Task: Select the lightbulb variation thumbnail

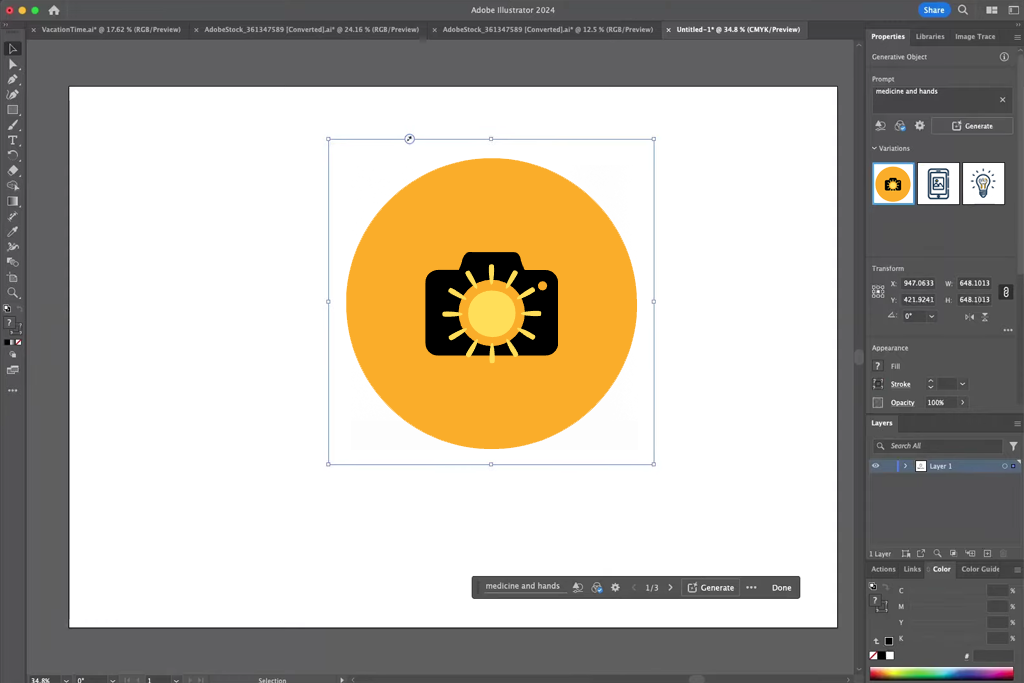Action: click(983, 183)
